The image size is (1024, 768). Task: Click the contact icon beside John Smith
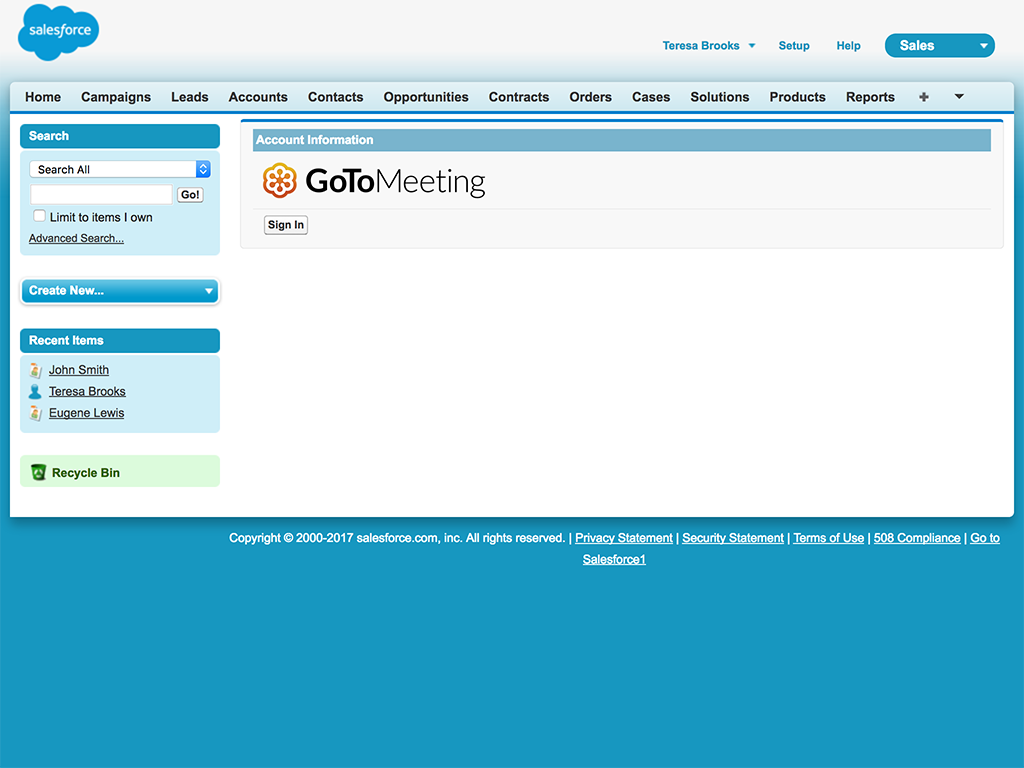click(36, 369)
